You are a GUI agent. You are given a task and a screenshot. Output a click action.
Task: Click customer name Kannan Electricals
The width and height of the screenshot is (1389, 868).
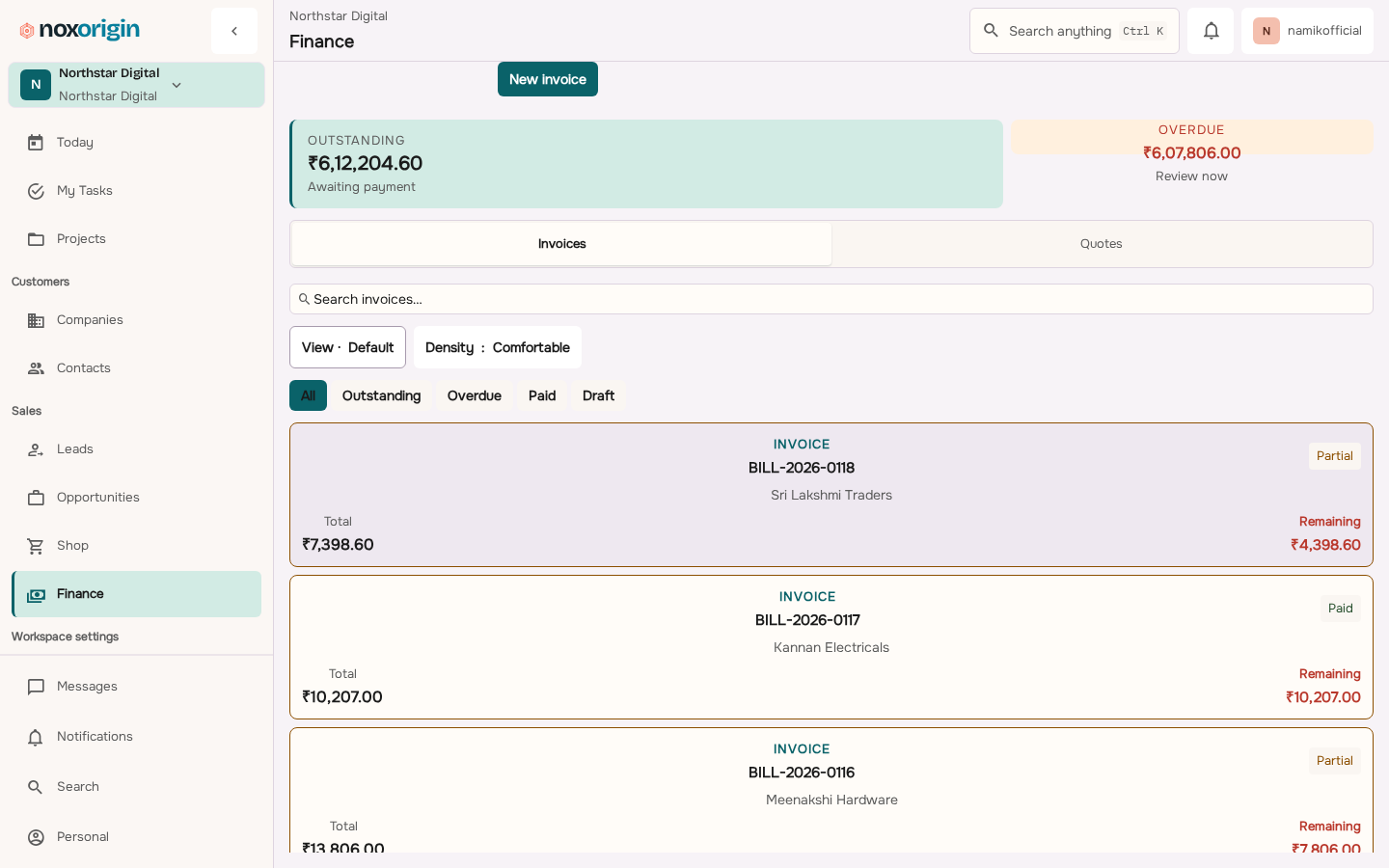(x=831, y=647)
